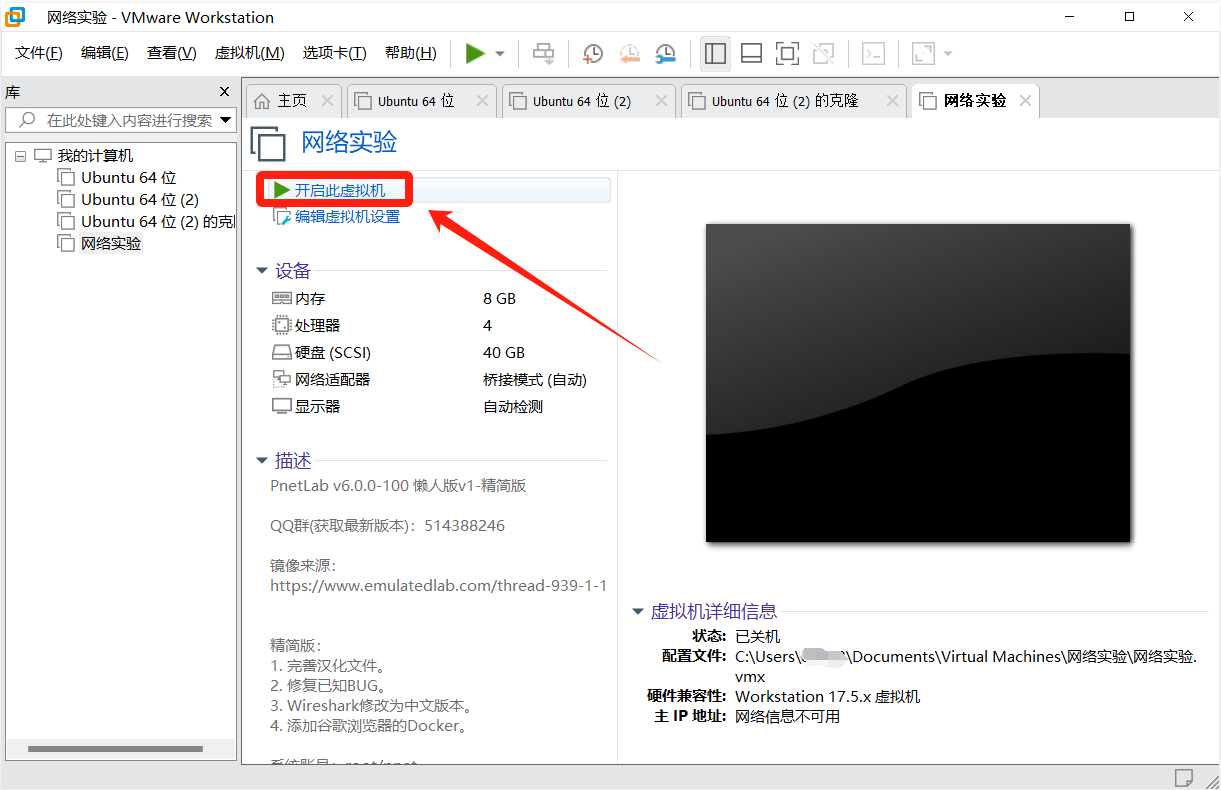1221x790 pixels.
Task: Toggle the library sidebar view icon
Action: [x=715, y=54]
